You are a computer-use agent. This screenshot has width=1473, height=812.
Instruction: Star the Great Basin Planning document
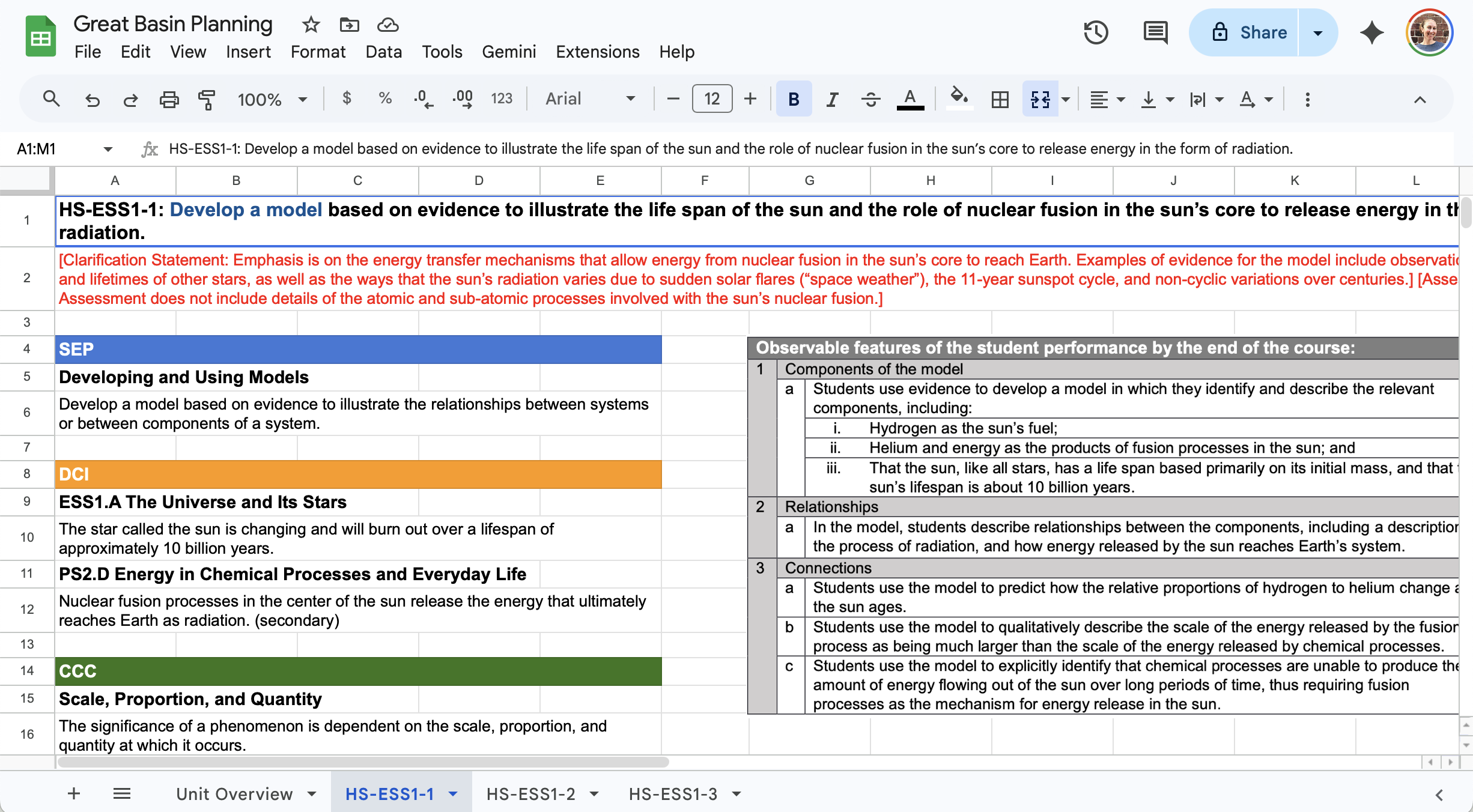click(311, 25)
